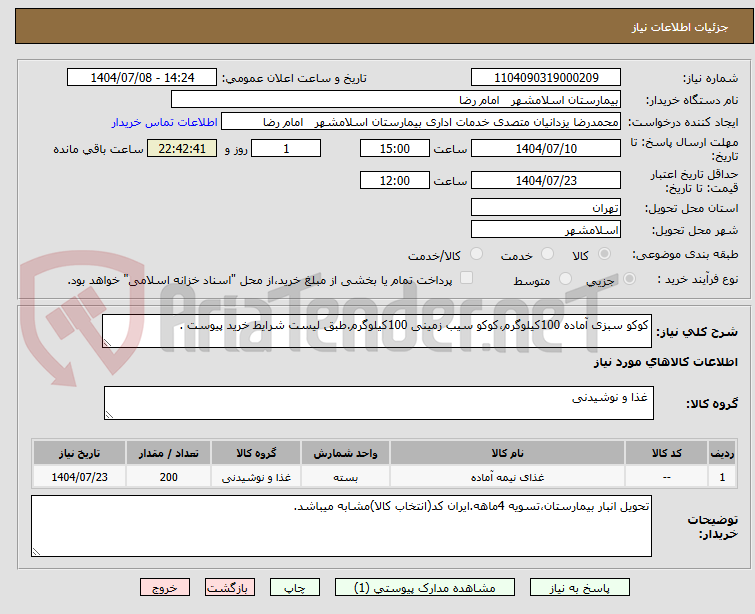Click the province field تهران
755x614 pixels.
[546, 208]
